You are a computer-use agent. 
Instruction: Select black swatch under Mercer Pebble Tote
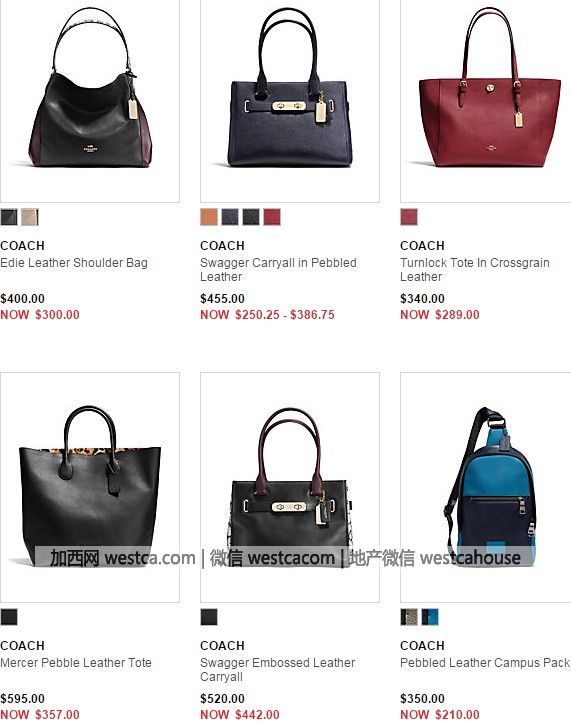click(x=9, y=617)
